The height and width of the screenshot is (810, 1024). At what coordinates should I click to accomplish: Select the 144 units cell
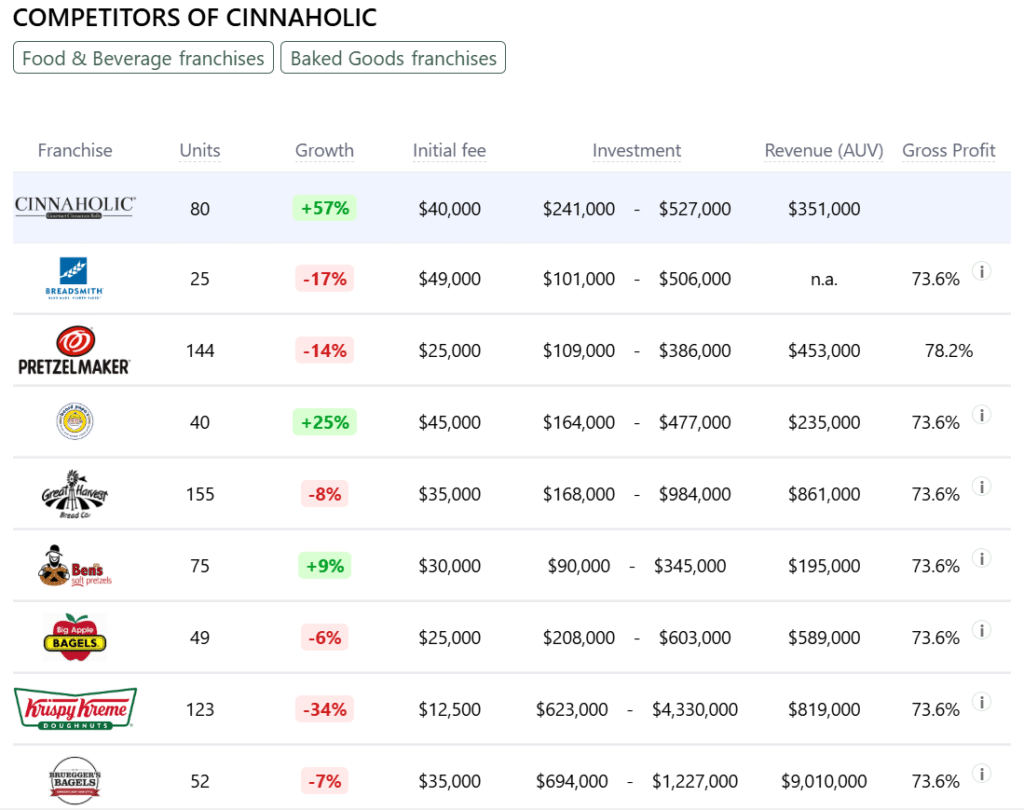[200, 351]
